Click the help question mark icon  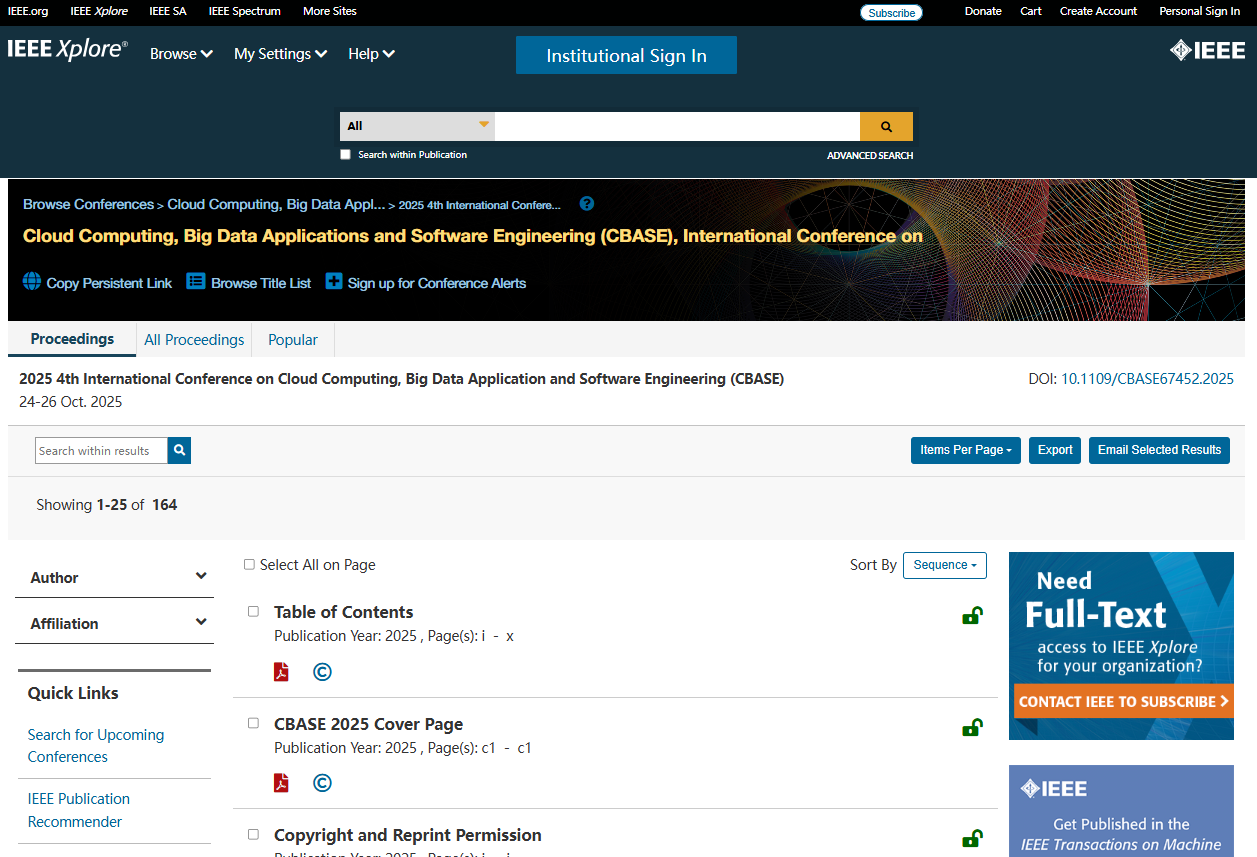pos(587,204)
